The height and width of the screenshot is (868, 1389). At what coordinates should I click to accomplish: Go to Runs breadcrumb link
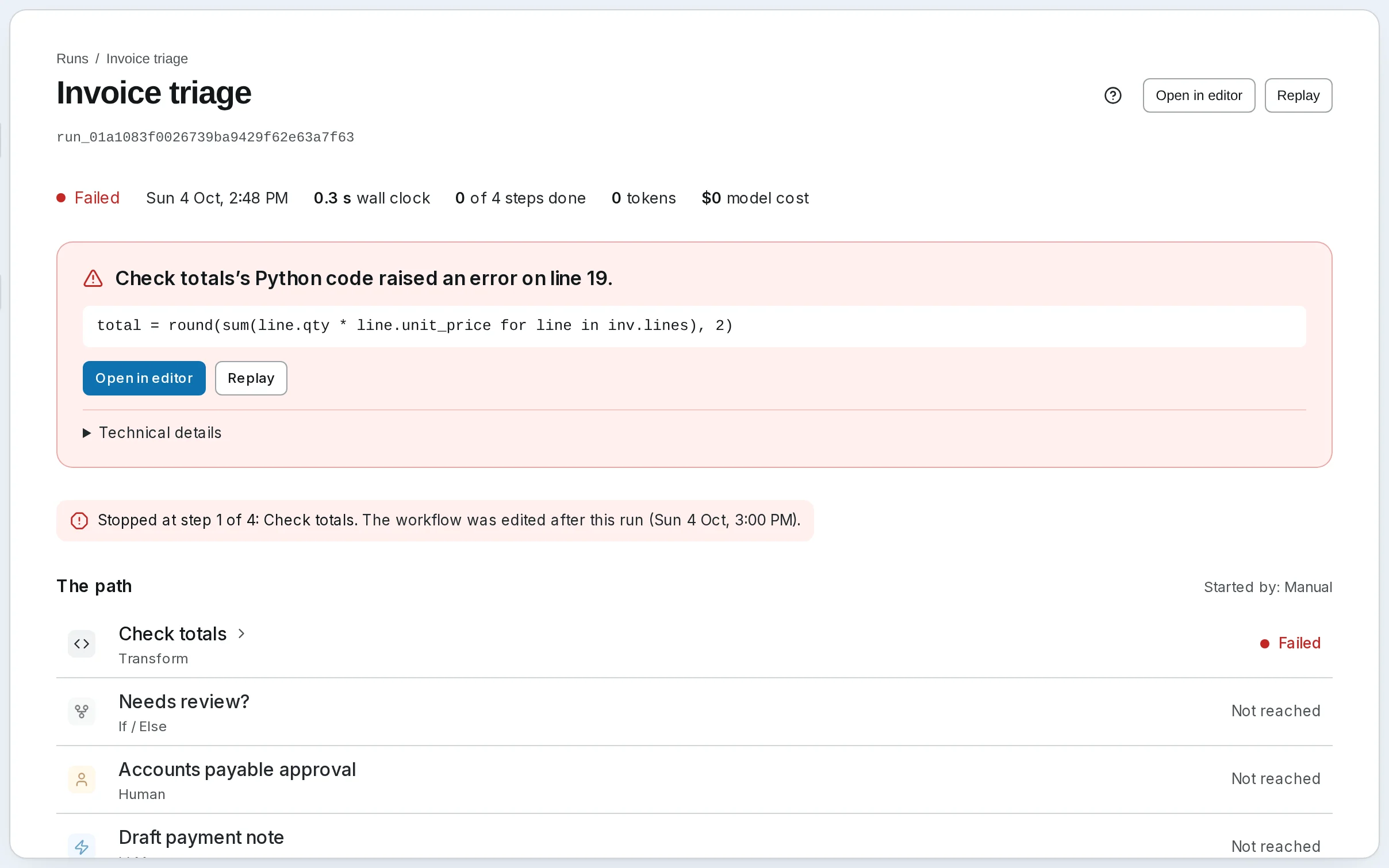point(72,59)
